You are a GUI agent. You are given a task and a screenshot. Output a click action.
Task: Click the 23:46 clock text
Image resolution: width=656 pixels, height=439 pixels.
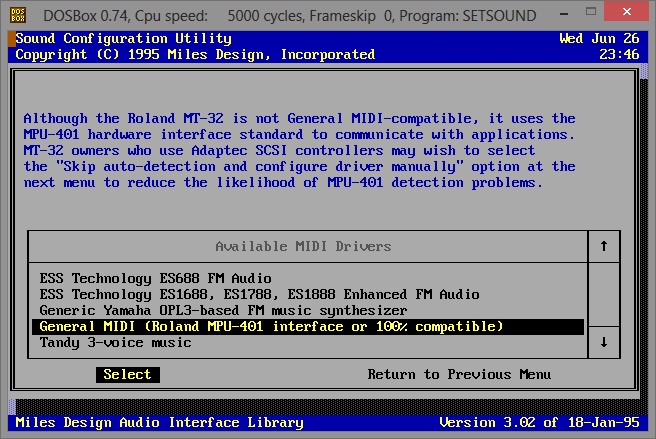coord(619,54)
